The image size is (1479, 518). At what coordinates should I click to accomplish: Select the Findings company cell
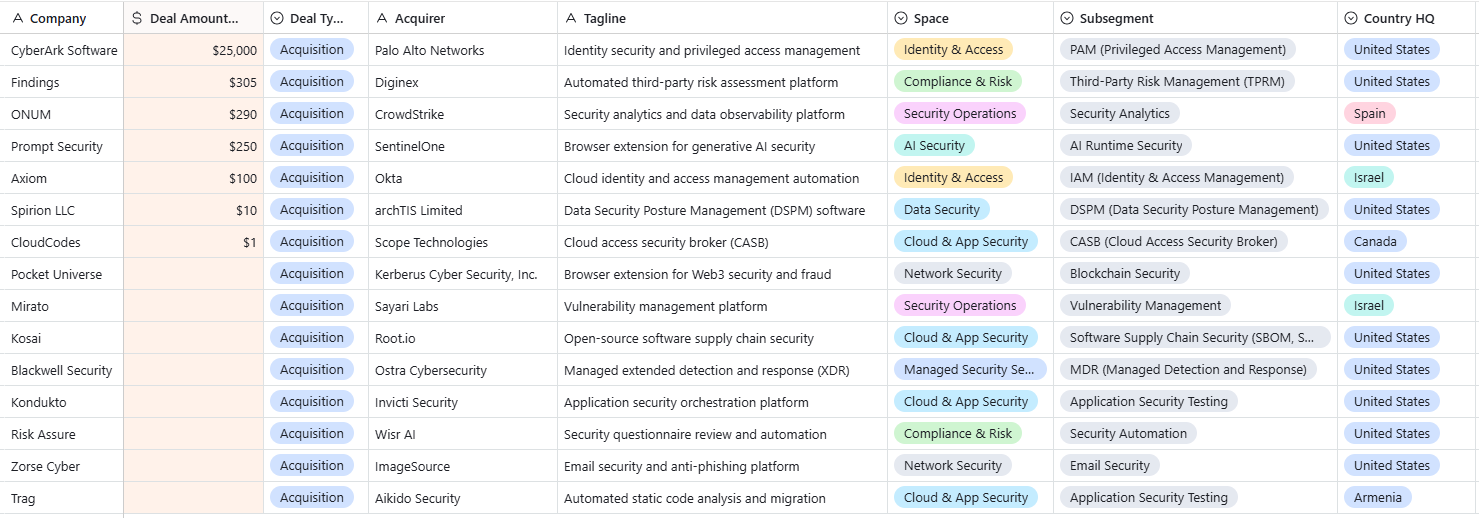coord(62,82)
